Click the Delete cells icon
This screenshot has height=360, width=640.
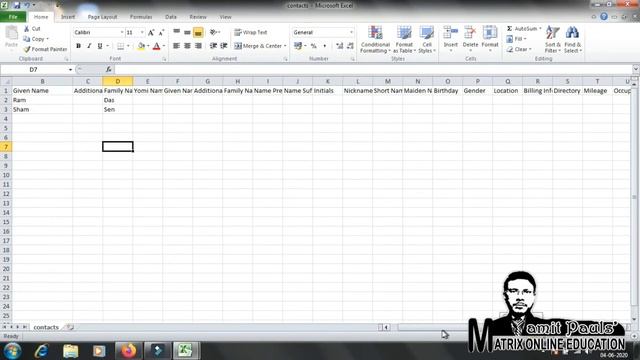coord(470,33)
